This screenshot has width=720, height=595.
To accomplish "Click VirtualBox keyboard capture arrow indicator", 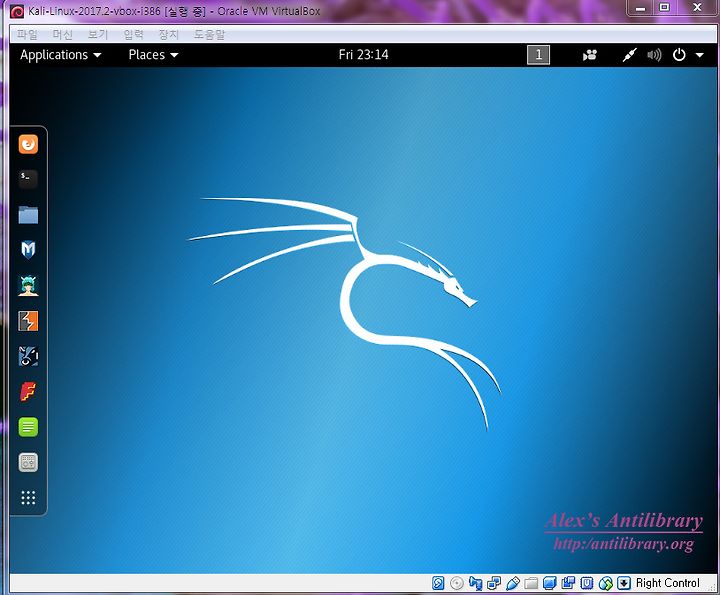I will point(624,583).
